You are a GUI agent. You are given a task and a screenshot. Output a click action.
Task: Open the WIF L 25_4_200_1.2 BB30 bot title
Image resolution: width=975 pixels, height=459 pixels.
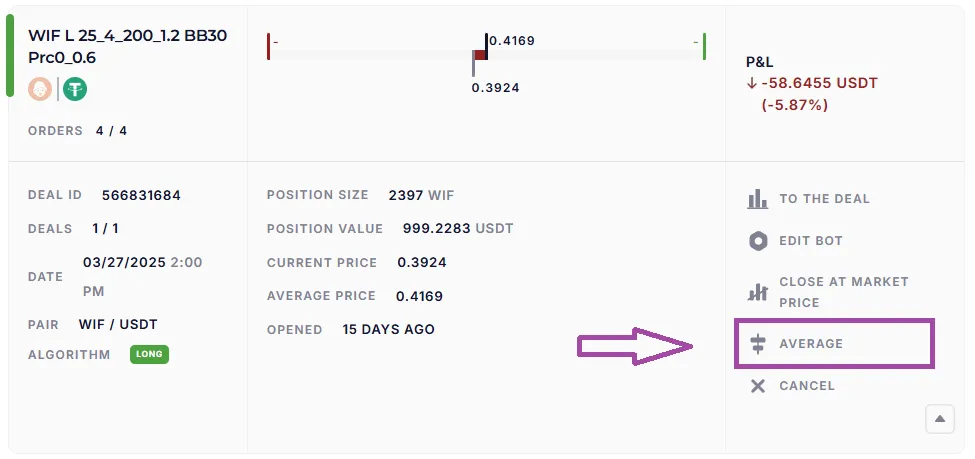127,47
